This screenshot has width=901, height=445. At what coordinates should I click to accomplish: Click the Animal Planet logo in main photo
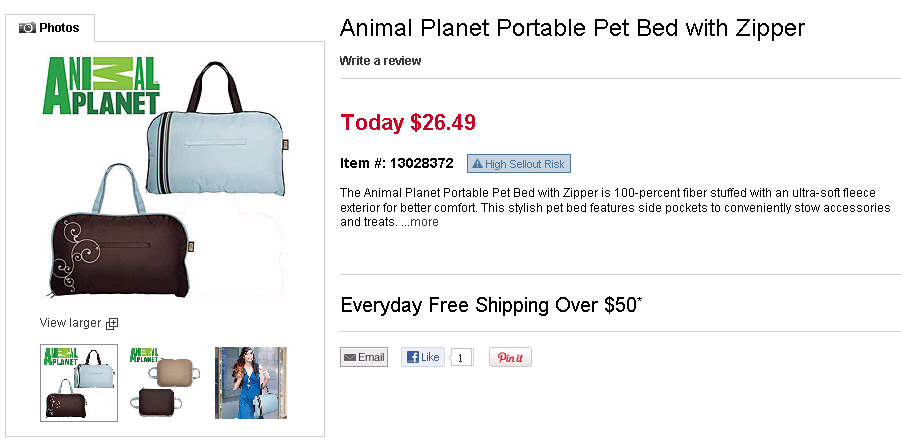101,88
